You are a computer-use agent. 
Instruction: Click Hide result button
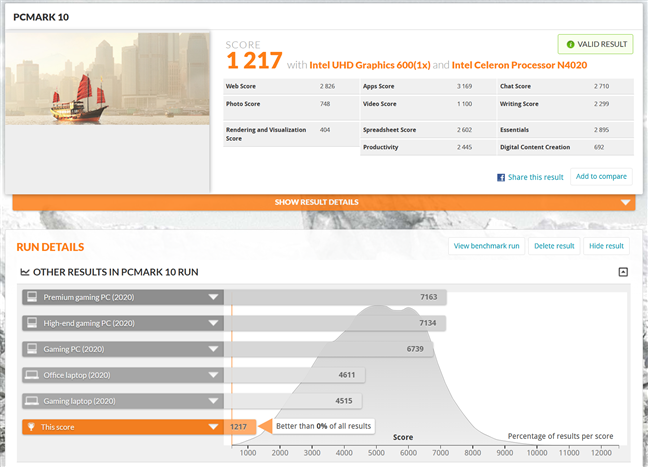(606, 246)
